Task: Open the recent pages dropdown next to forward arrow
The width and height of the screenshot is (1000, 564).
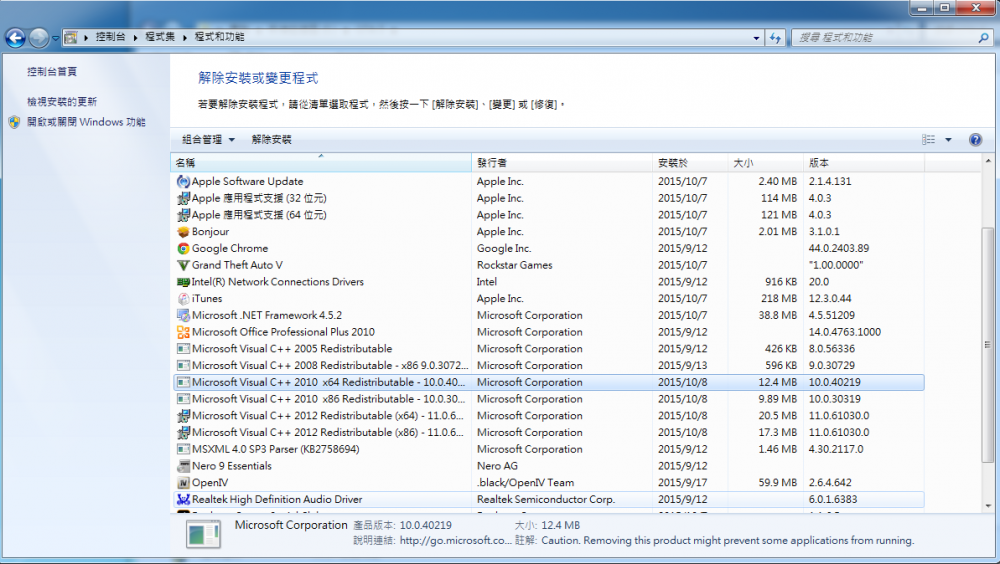Action: (55, 38)
